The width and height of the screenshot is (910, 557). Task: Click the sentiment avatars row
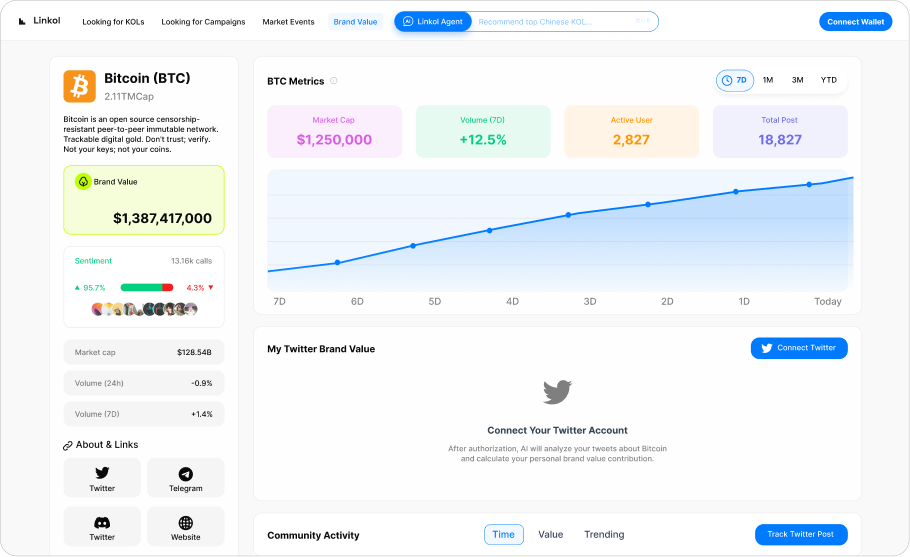[145, 309]
